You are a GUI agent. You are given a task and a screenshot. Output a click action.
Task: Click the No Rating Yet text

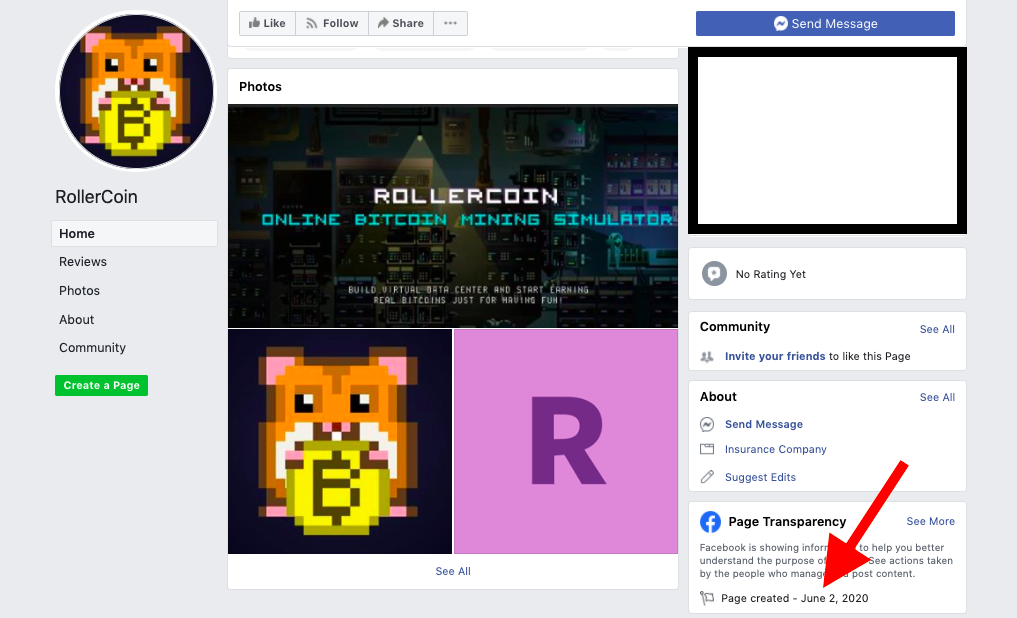pos(771,274)
